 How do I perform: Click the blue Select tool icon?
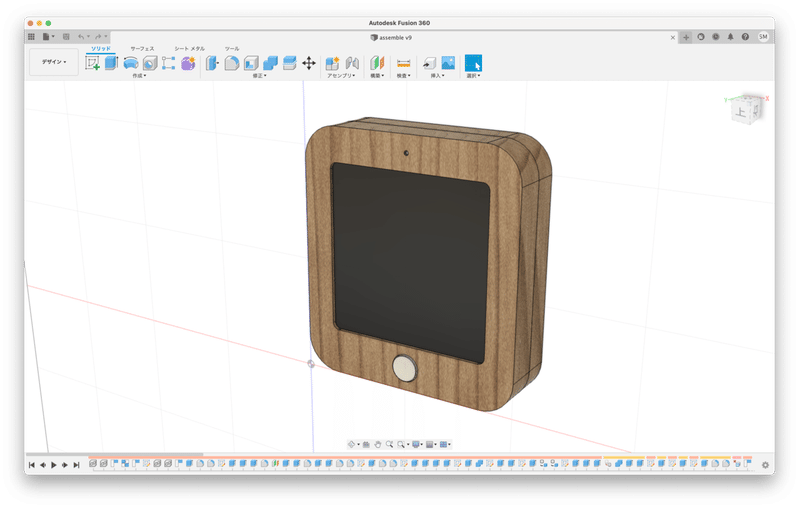[x=473, y=63]
